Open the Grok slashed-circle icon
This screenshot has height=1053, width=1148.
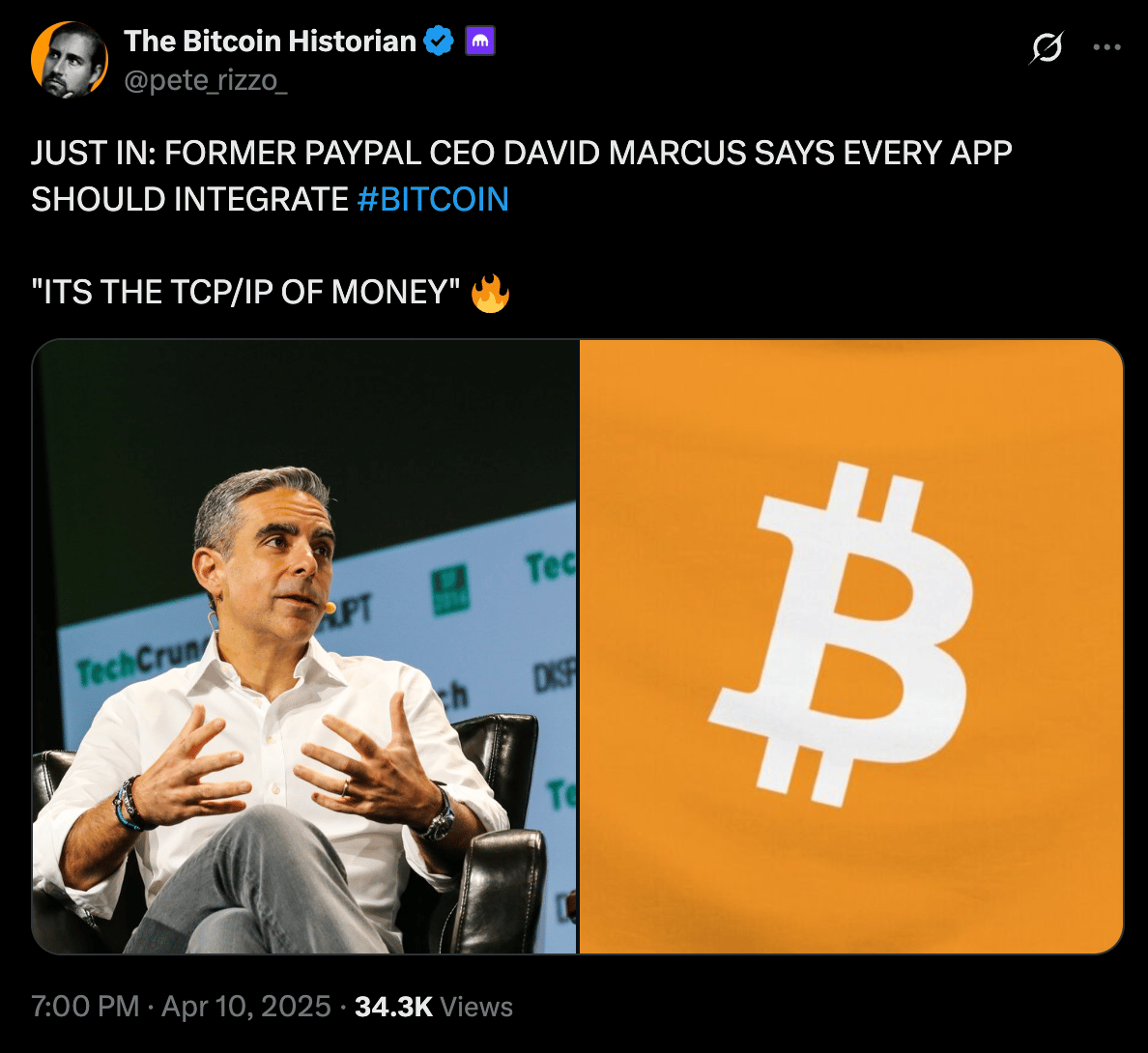(x=1047, y=47)
